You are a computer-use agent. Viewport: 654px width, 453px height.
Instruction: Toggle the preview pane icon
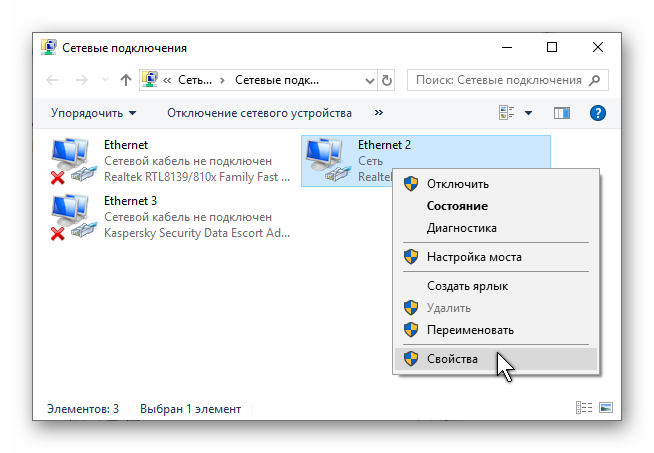561,114
